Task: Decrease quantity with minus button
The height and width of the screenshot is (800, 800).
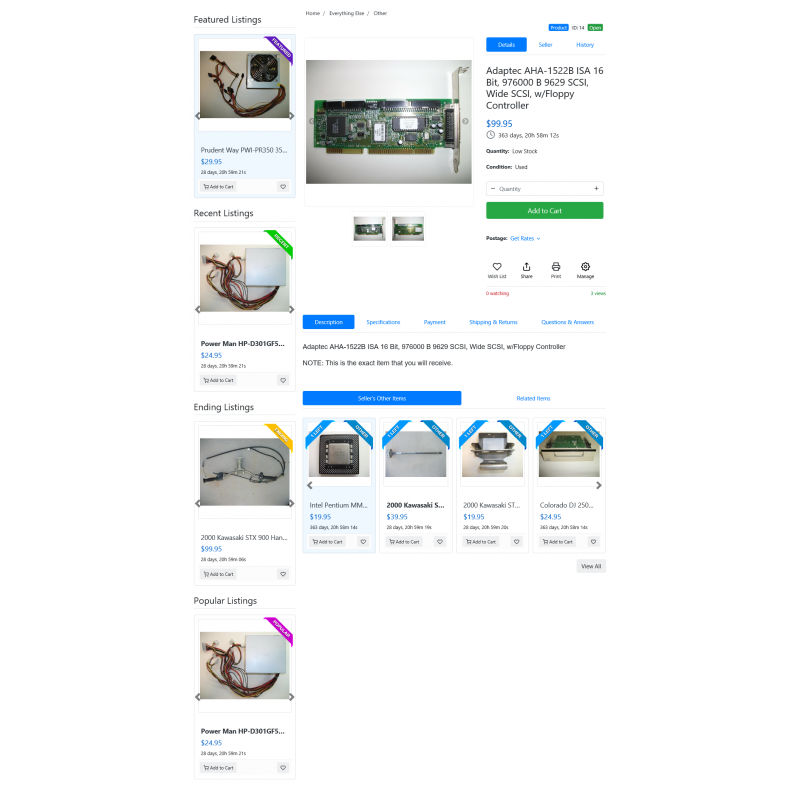Action: tap(493, 189)
